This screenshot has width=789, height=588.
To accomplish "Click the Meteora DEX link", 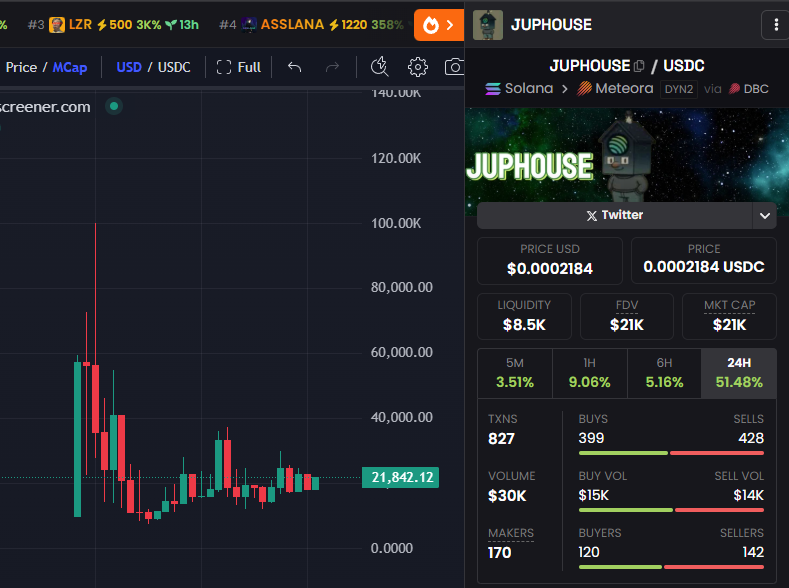I will click(615, 89).
